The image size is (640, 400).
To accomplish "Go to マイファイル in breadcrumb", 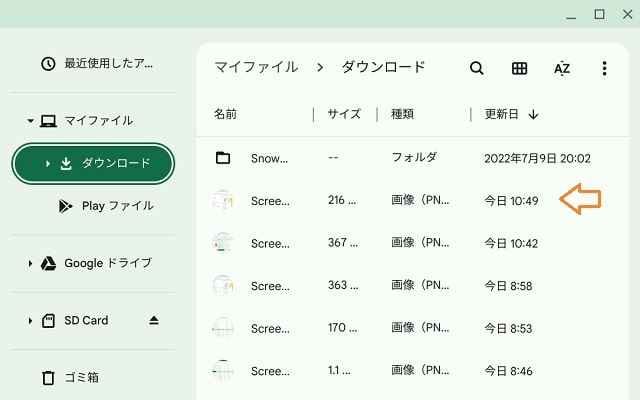I will click(255, 67).
